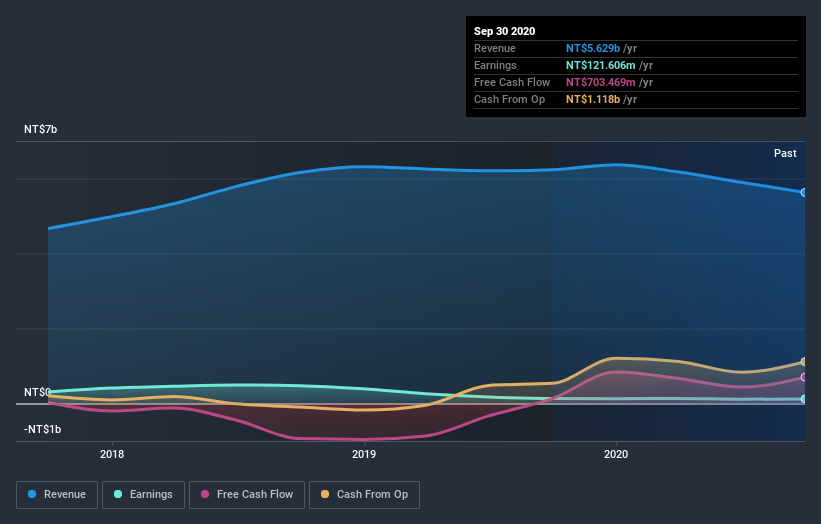The width and height of the screenshot is (821, 524).
Task: Click the Cash From Op label in the tooltip
Action: coord(509,99)
